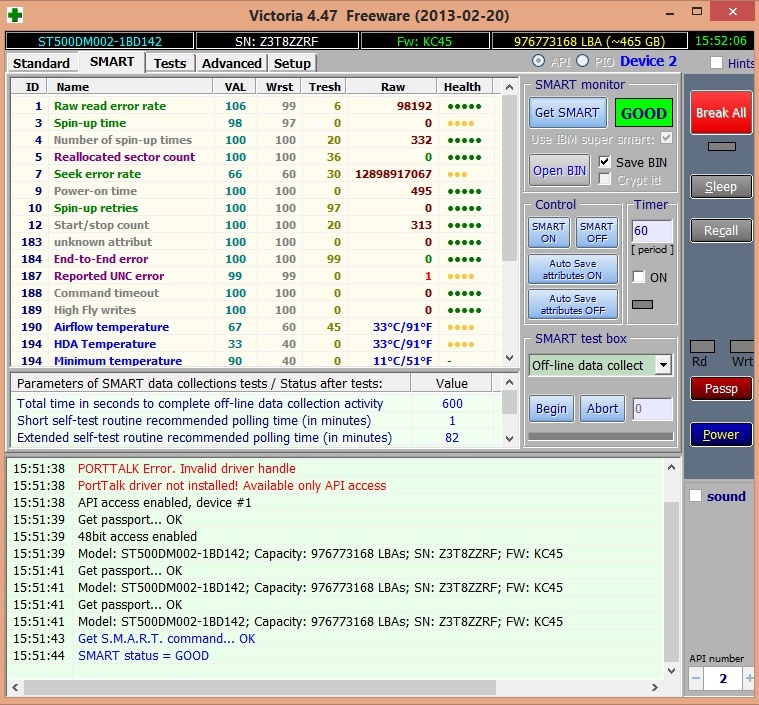Turn SMART ON in Control panel

548,232
